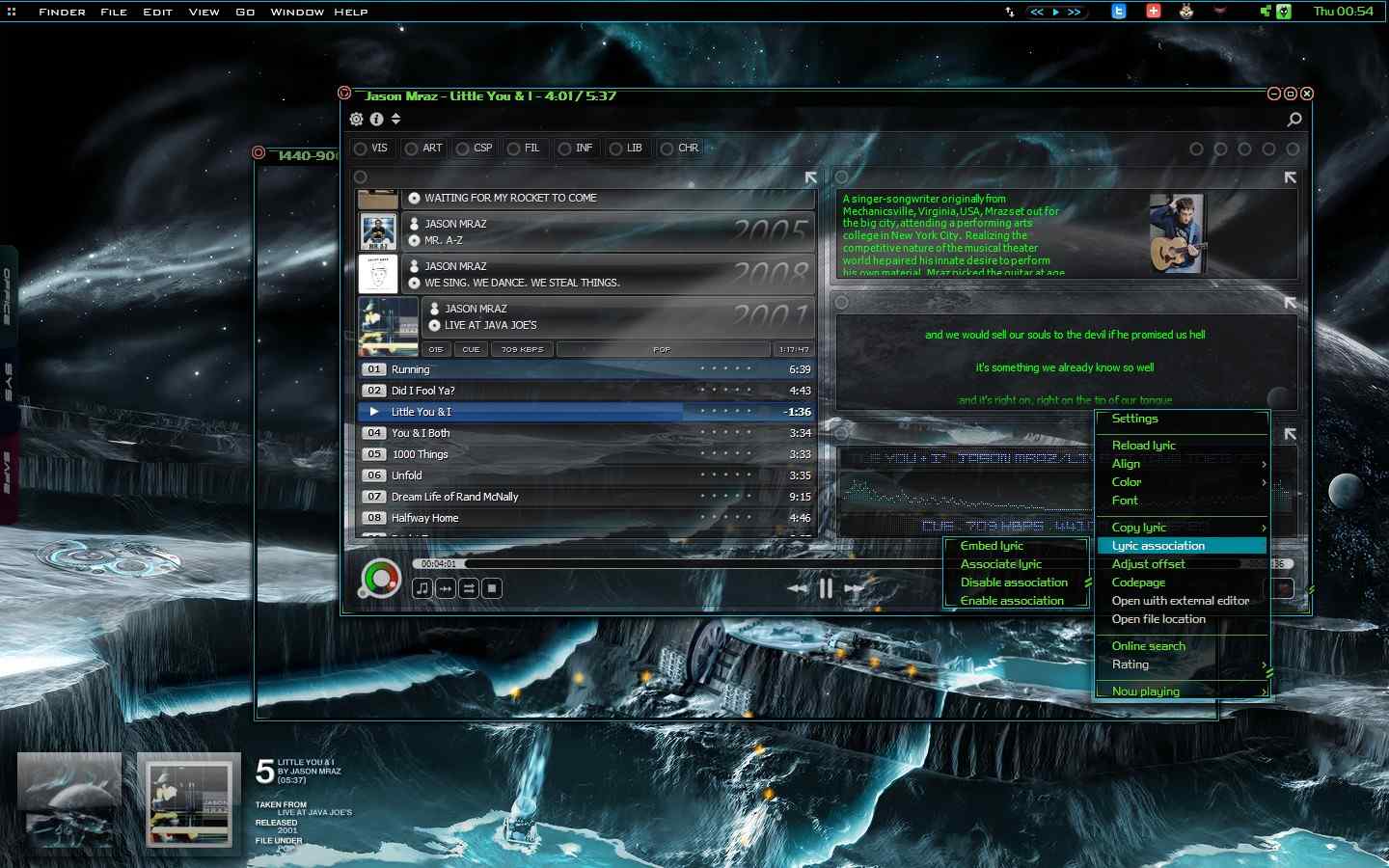Click the music note button
Image resolution: width=1389 pixels, height=868 pixels.
click(x=422, y=588)
